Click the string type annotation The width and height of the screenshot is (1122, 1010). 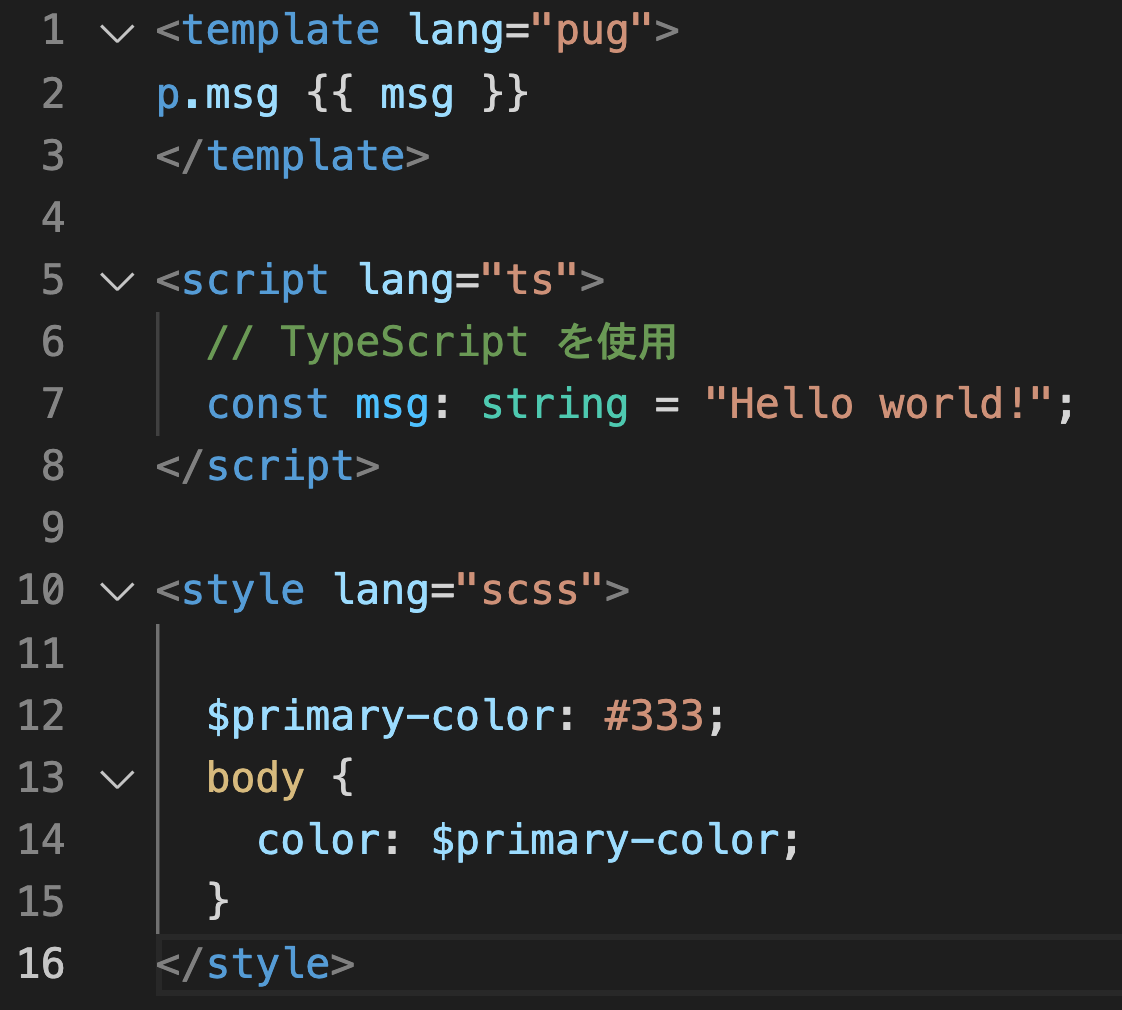[555, 404]
